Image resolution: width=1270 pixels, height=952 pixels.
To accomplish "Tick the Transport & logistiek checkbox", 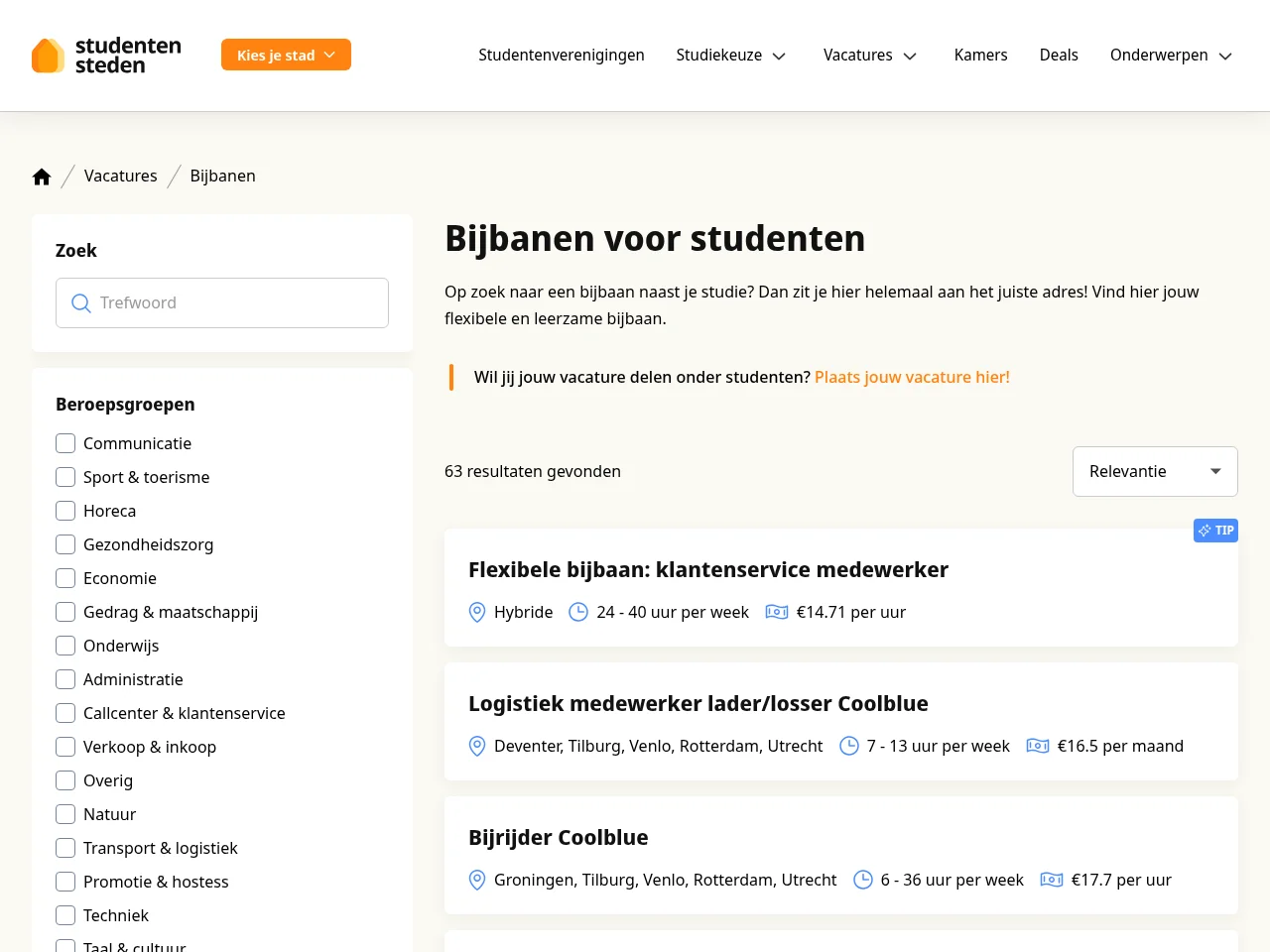I will tap(65, 848).
